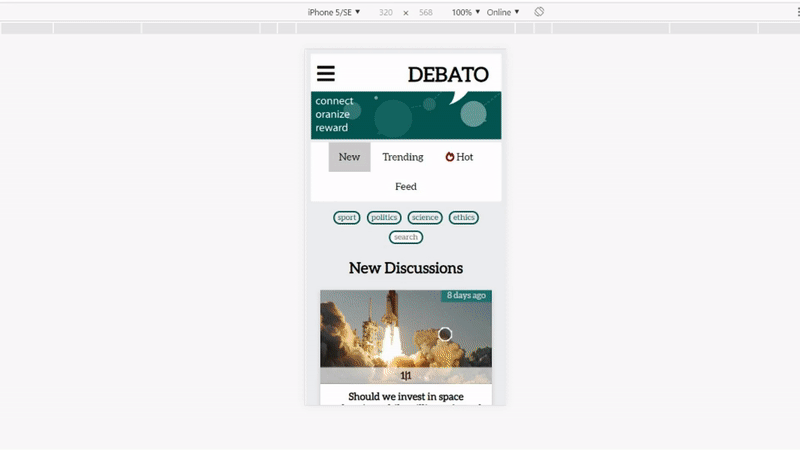The height and width of the screenshot is (450, 800).
Task: Filter by the politics tag
Action: [384, 217]
